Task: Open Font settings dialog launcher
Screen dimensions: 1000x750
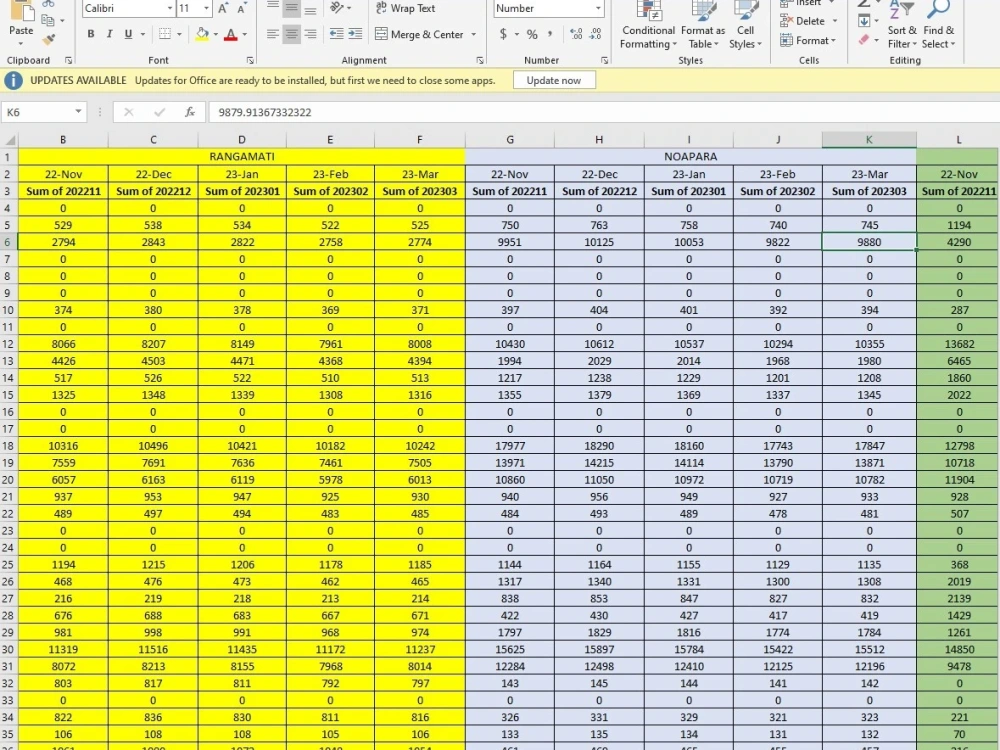Action: (250, 61)
